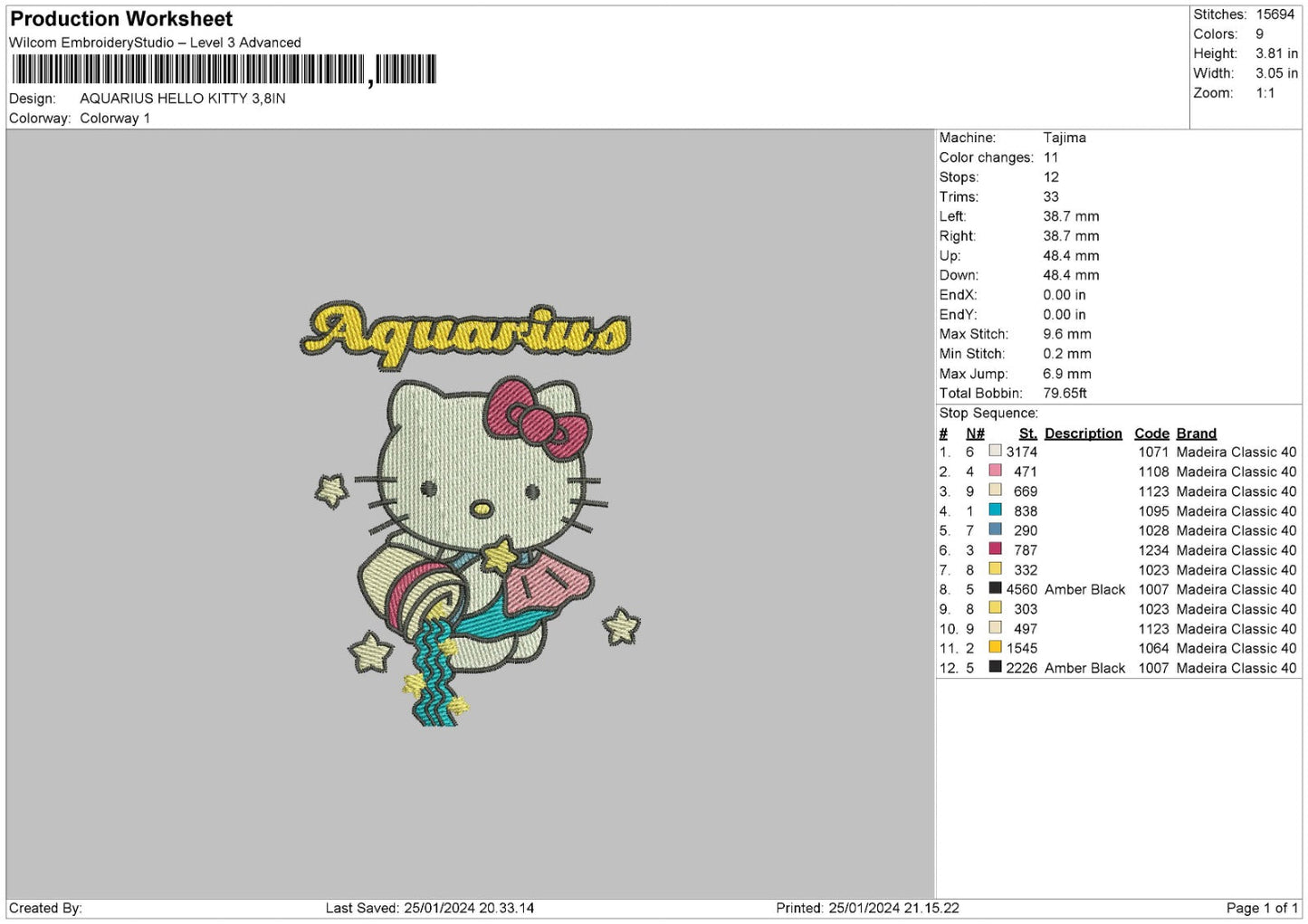Screen dimensions: 1308x924
Task: Click the Max Jump value 6.9 mm
Action: pos(1067,374)
